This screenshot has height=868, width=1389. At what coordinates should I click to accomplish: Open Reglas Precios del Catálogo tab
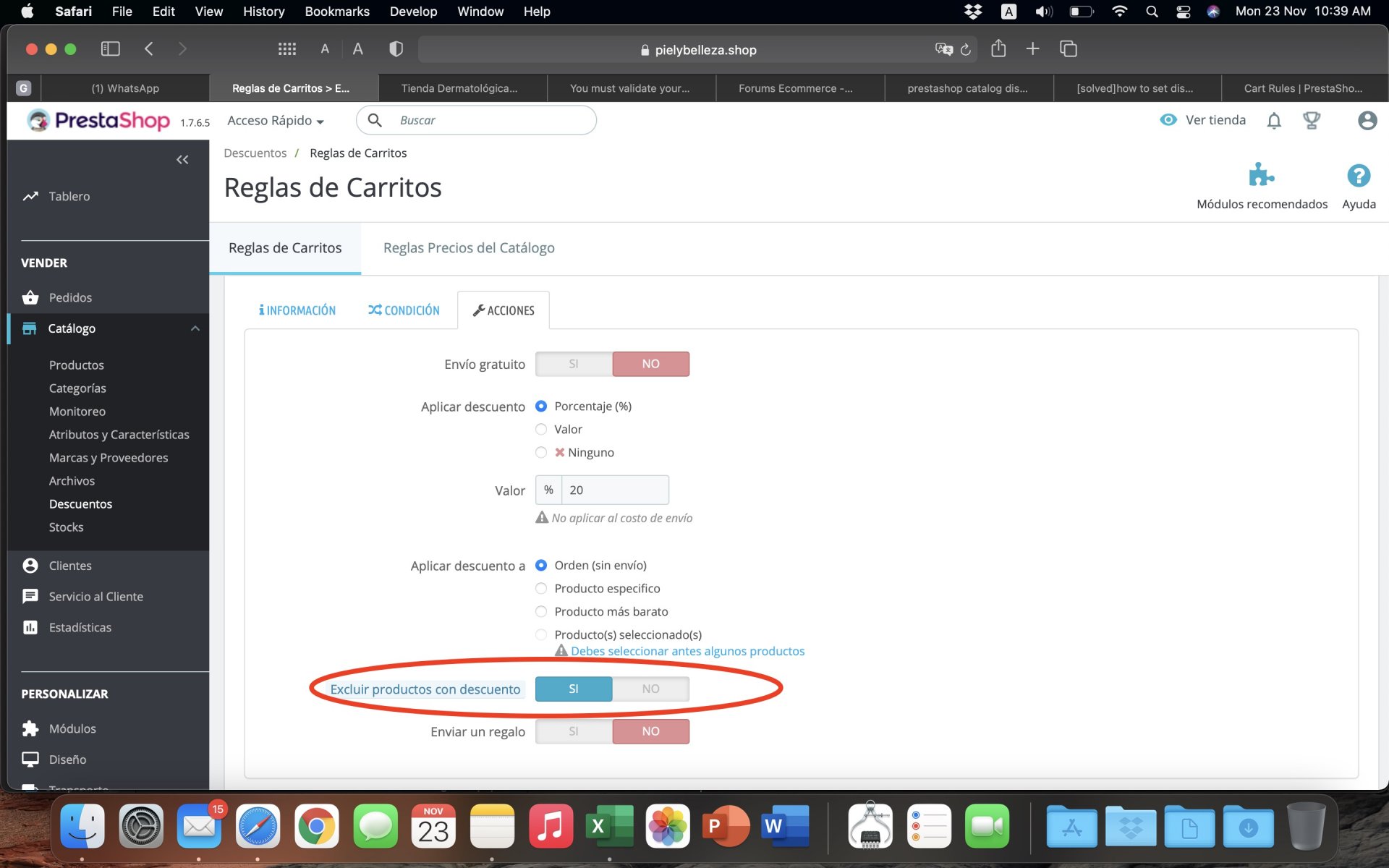[469, 248]
